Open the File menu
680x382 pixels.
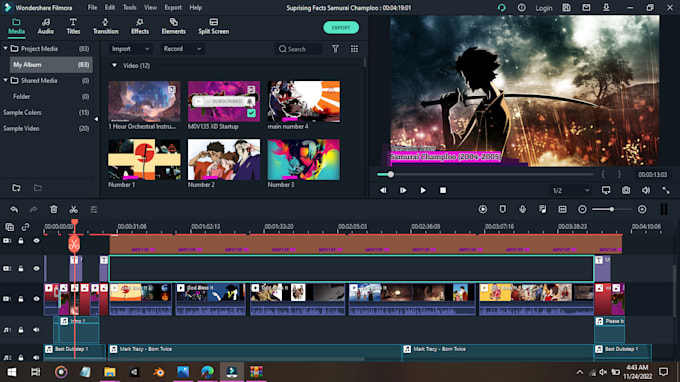[92, 7]
